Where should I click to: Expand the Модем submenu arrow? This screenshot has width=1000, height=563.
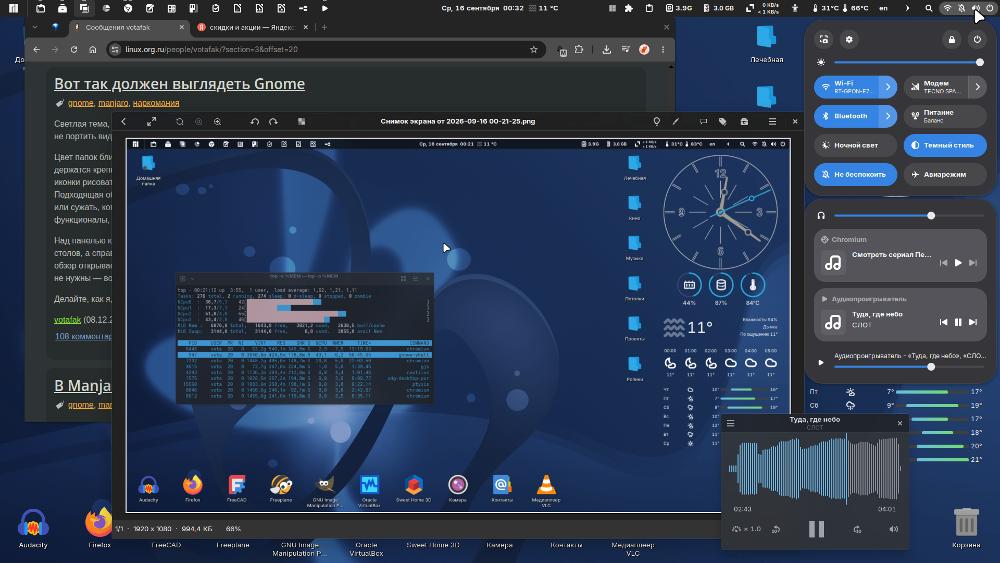977,87
